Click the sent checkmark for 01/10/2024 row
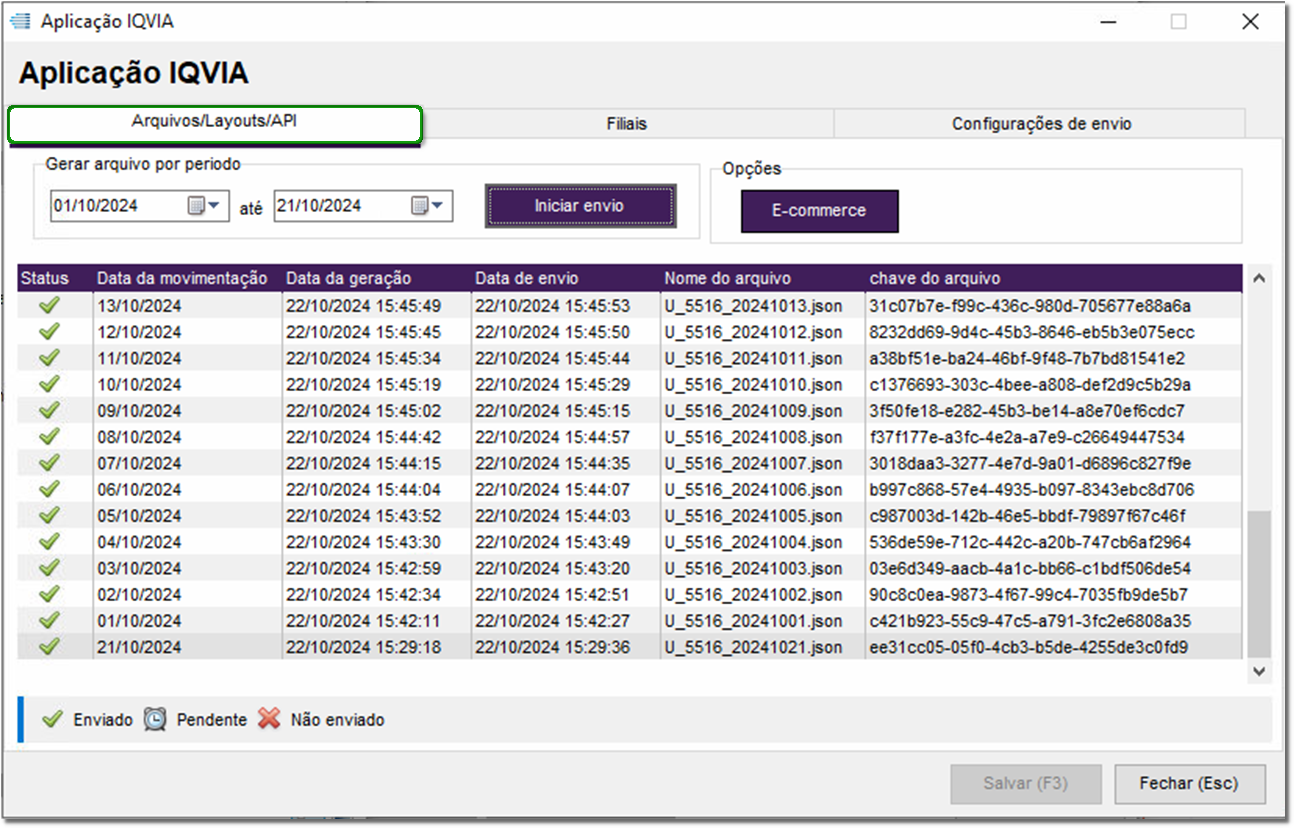Viewport: 1294px width, 828px height. [x=49, y=620]
